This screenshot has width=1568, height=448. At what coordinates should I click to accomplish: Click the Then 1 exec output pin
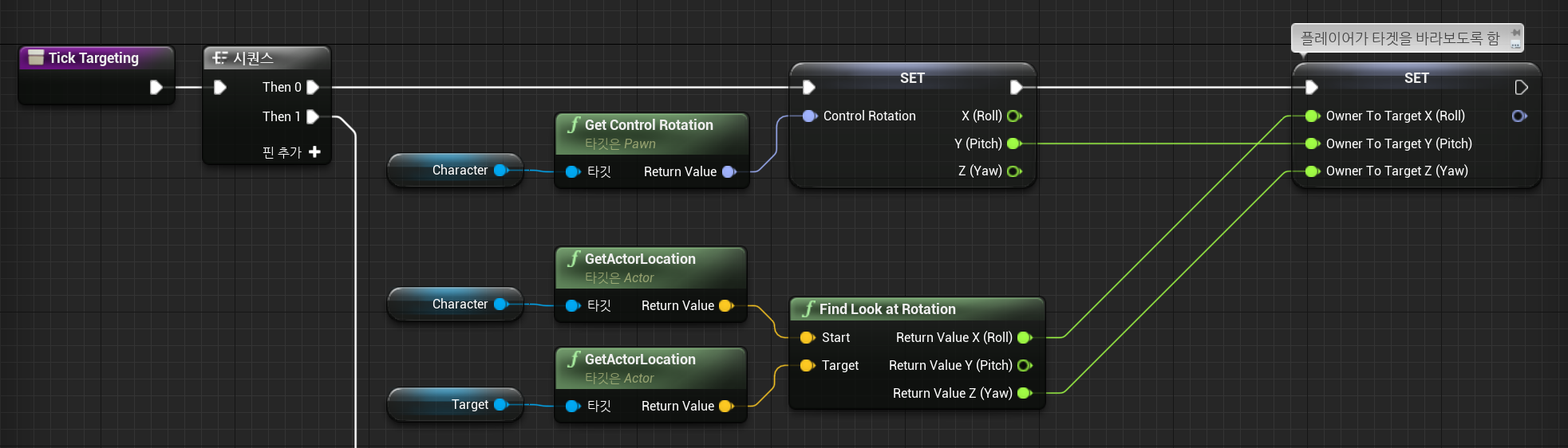pyautogui.click(x=313, y=116)
